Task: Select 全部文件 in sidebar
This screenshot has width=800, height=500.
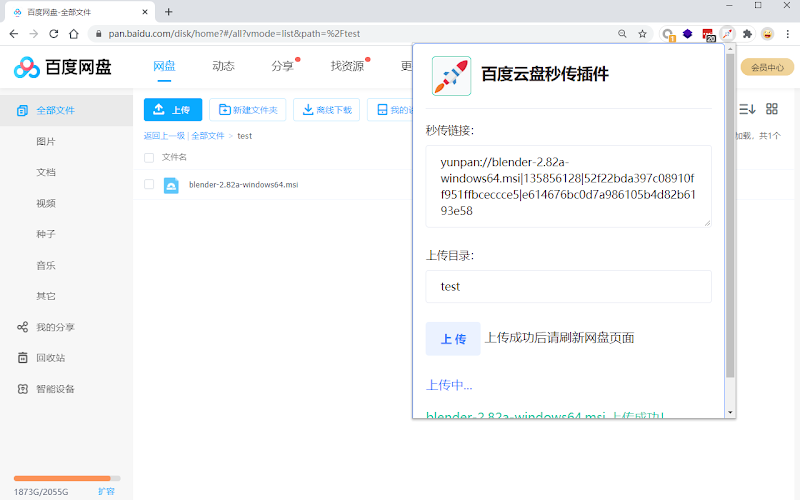Action: [66, 110]
